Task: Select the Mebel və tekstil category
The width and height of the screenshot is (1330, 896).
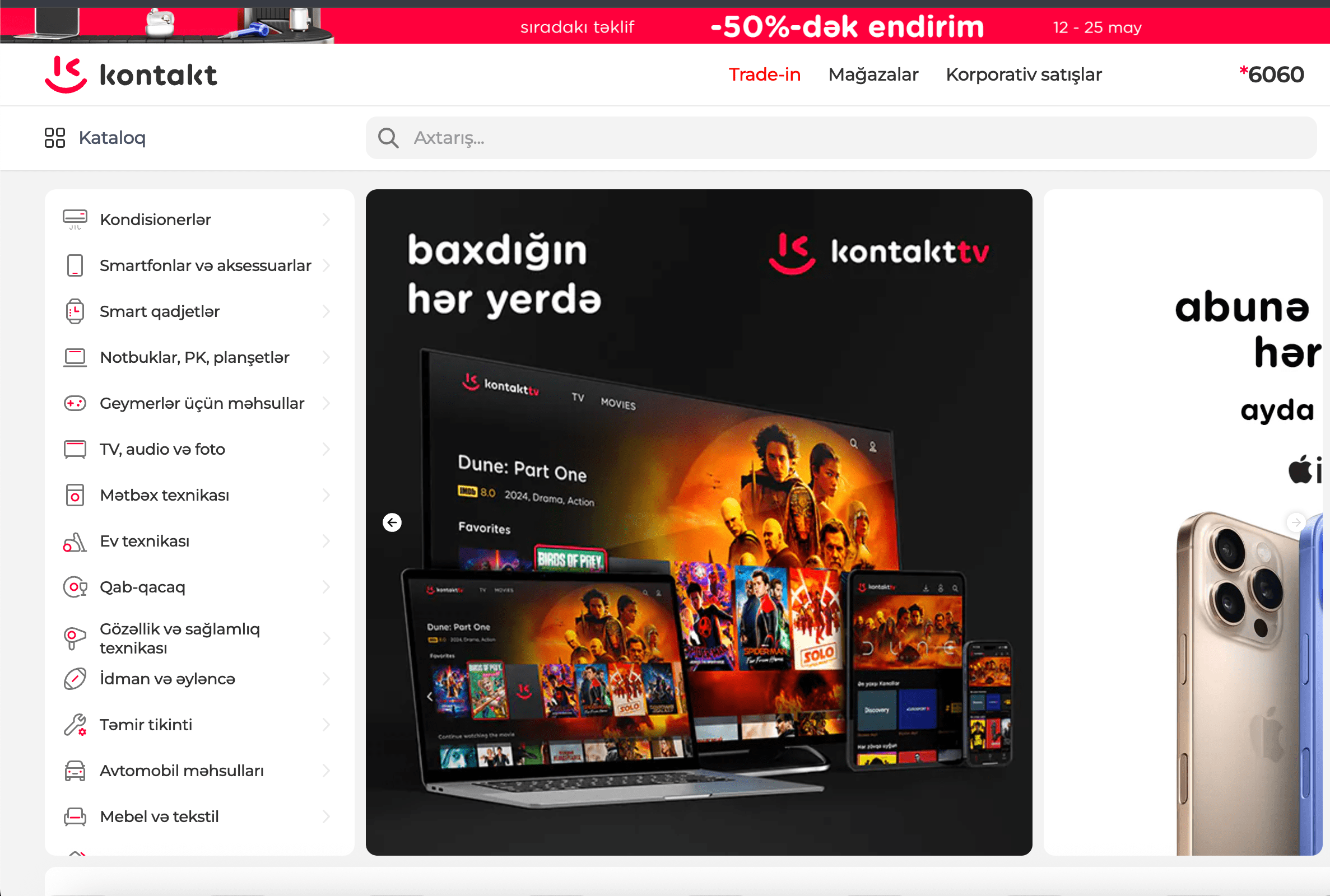Action: 159,816
